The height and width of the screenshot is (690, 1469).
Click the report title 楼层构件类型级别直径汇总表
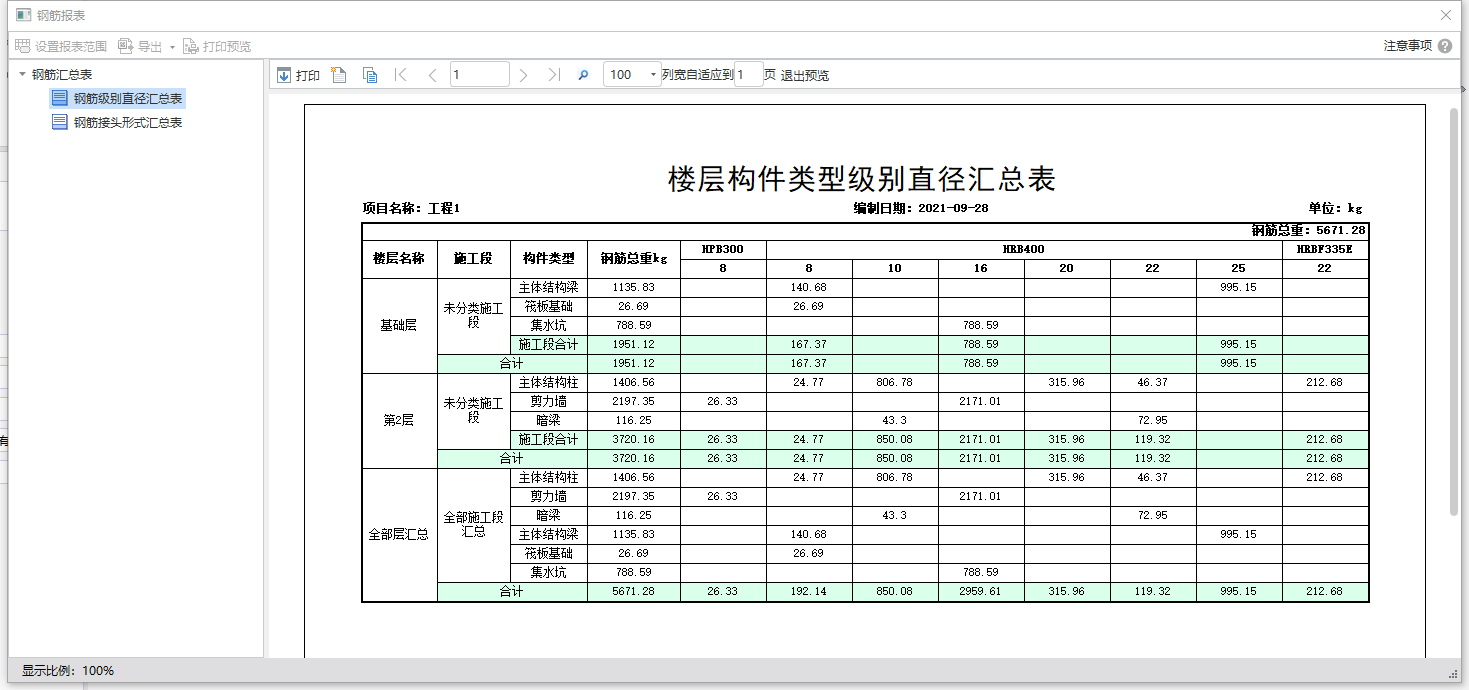pos(862,179)
